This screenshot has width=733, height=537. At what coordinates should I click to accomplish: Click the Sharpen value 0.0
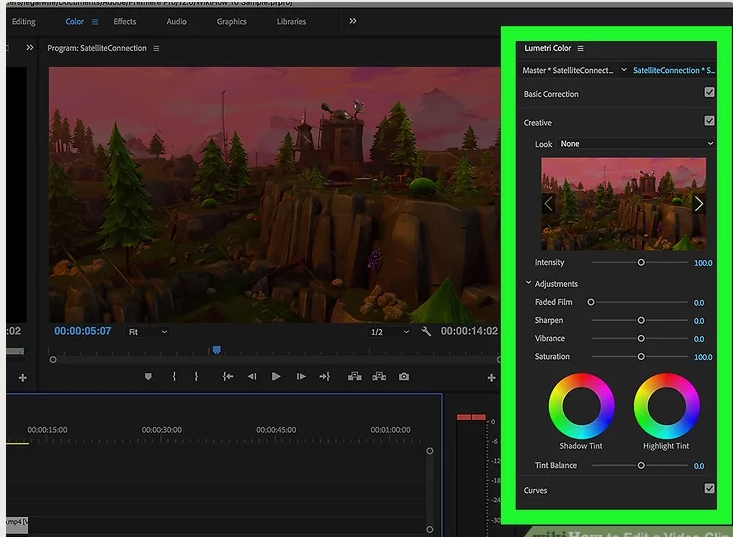pos(699,321)
